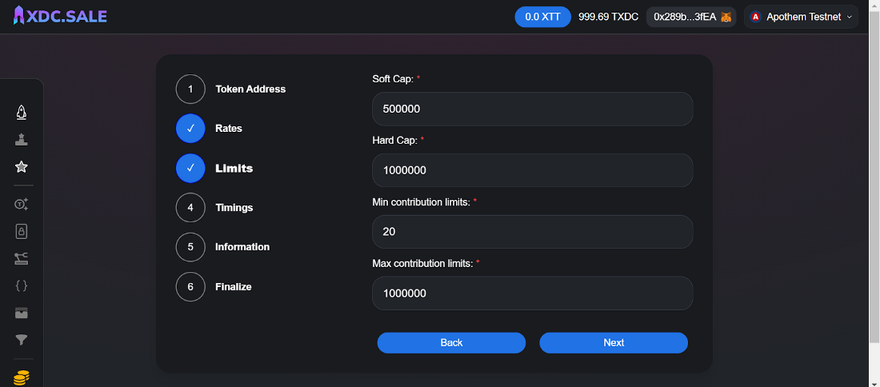Click the 999.69 TXDC balance text
This screenshot has height=387, width=880.
pos(608,17)
